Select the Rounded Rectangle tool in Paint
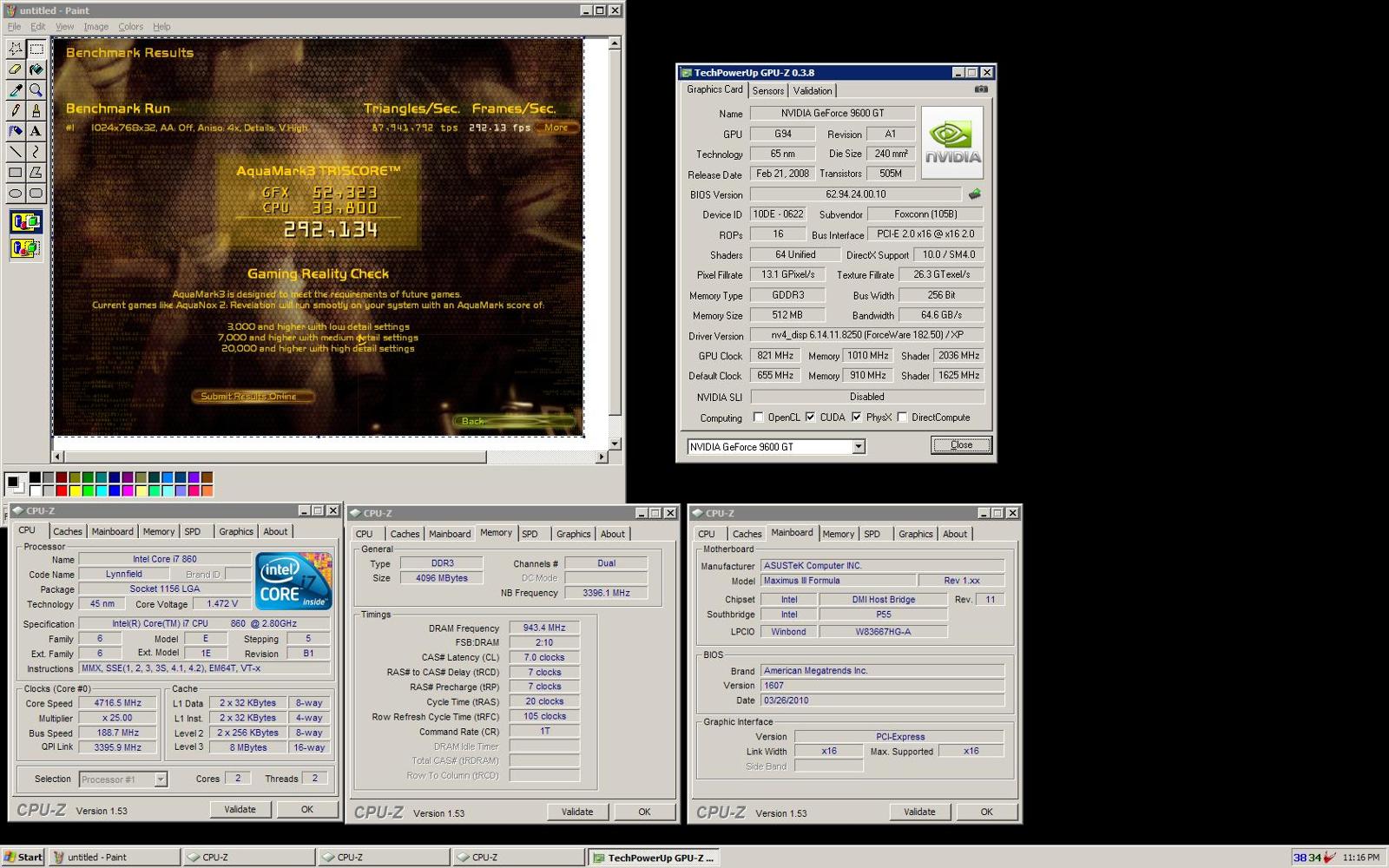The height and width of the screenshot is (868, 1389). click(36, 194)
